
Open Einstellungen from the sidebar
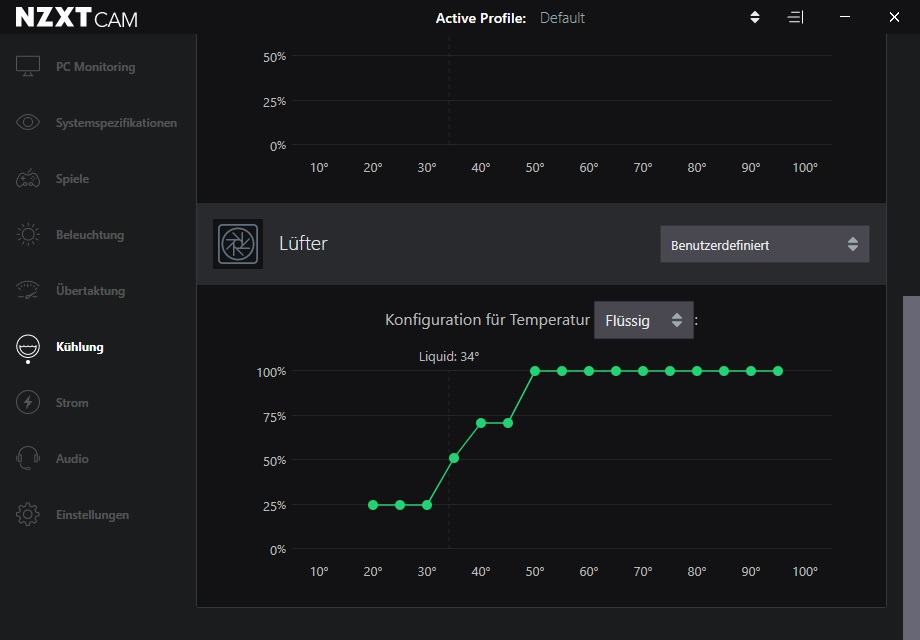(92, 514)
